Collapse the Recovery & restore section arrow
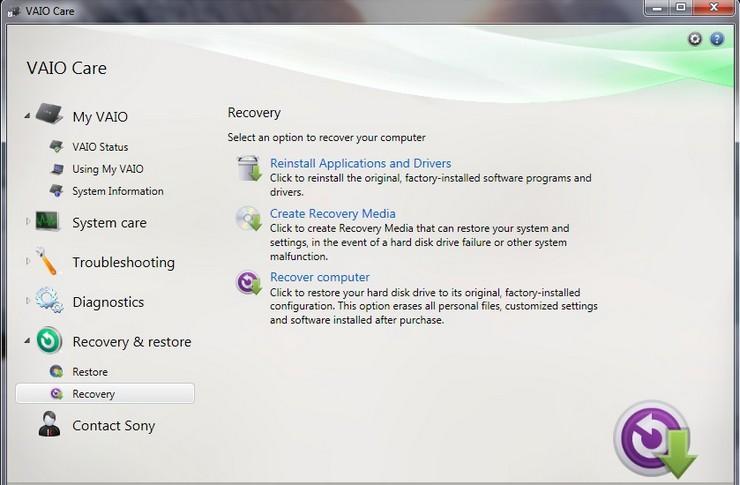Viewport: 740px width, 485px height. [27, 340]
